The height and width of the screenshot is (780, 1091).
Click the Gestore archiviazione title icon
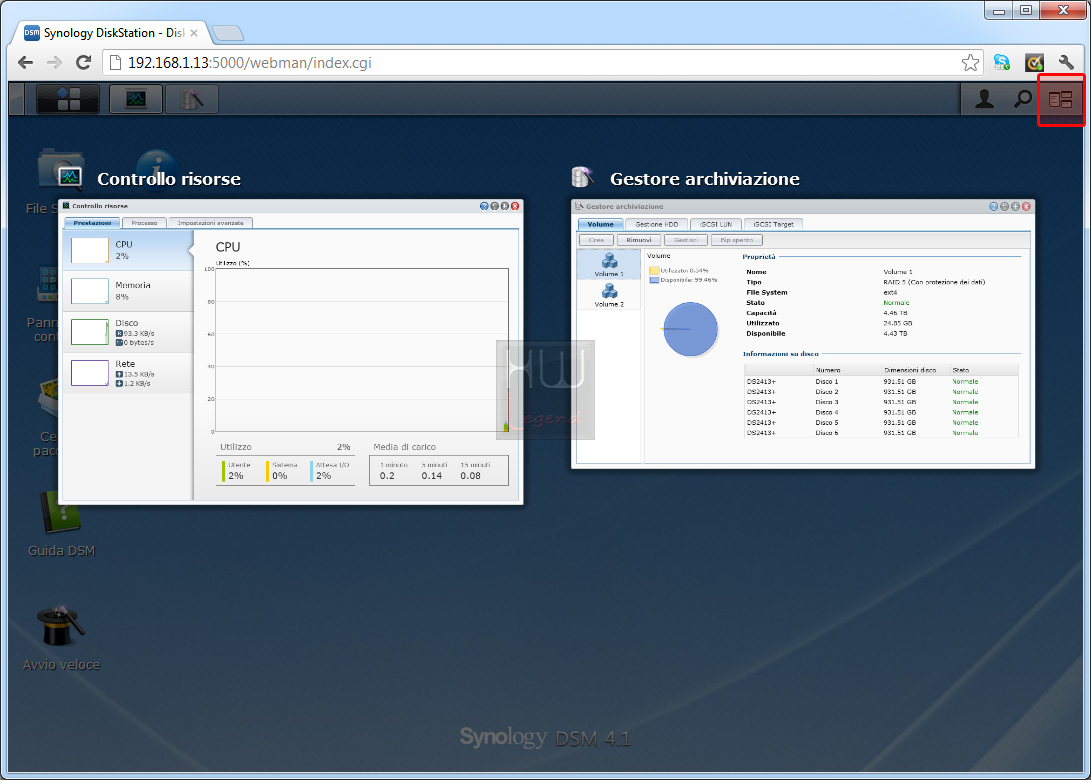pyautogui.click(x=582, y=177)
